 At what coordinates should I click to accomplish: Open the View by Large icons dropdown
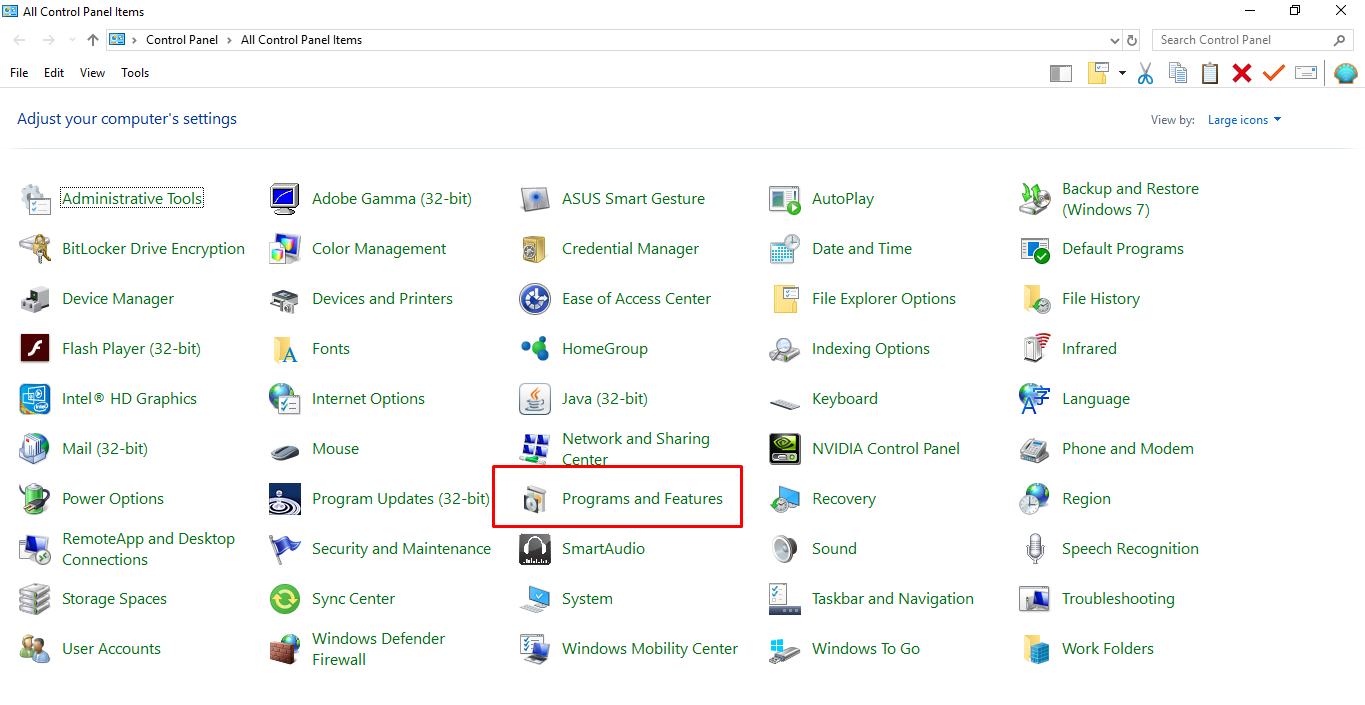(x=1244, y=120)
